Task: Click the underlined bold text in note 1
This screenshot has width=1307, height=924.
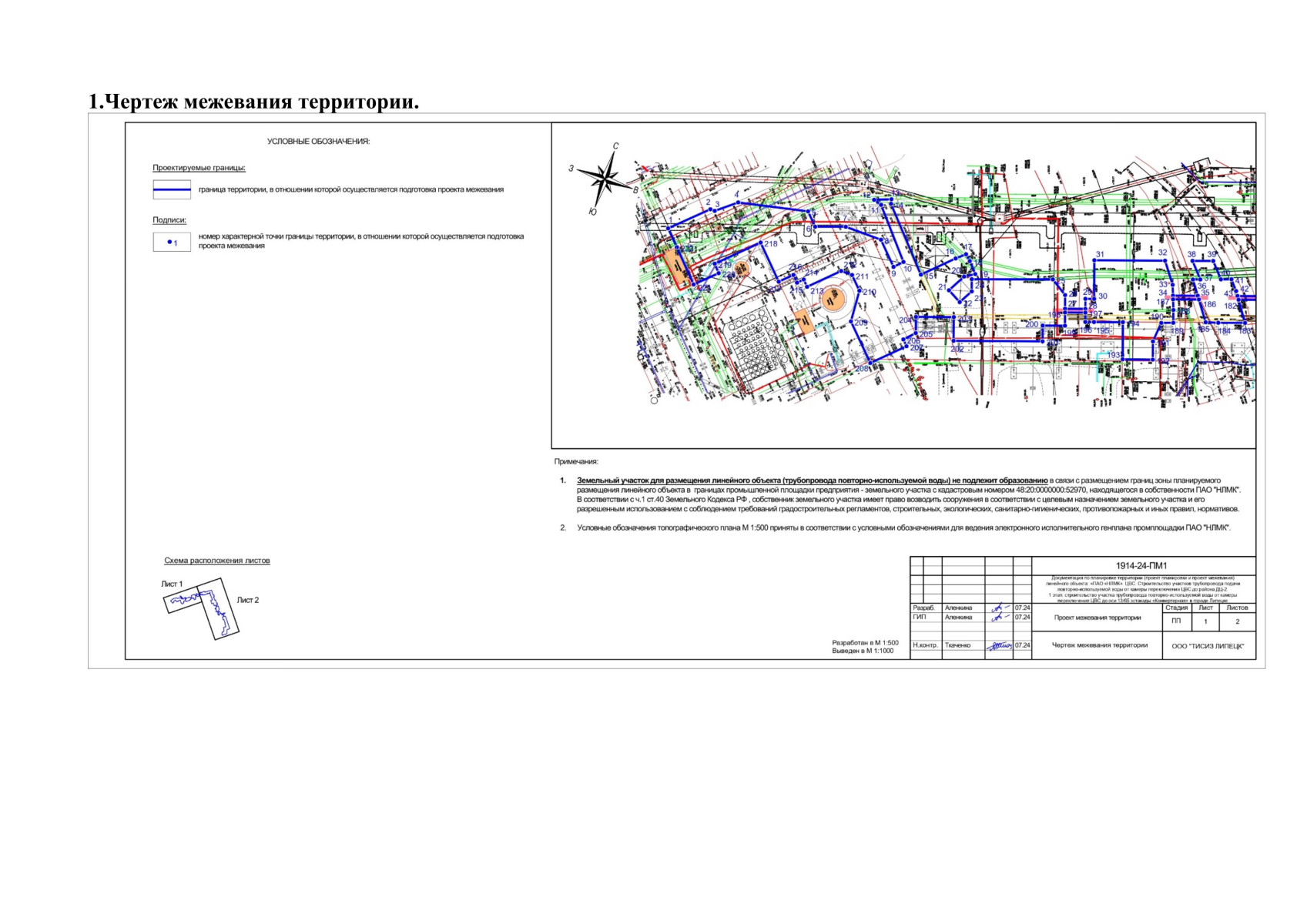Action: [812, 480]
